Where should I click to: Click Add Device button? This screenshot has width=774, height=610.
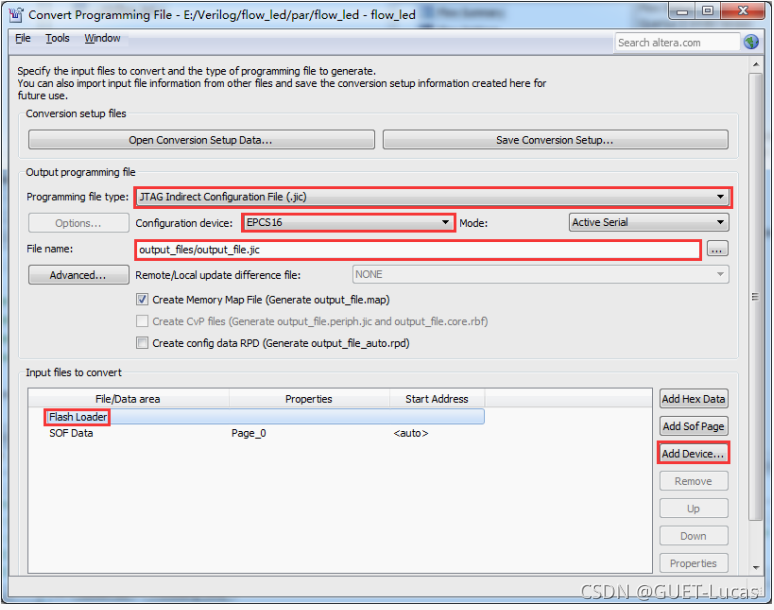(x=694, y=454)
